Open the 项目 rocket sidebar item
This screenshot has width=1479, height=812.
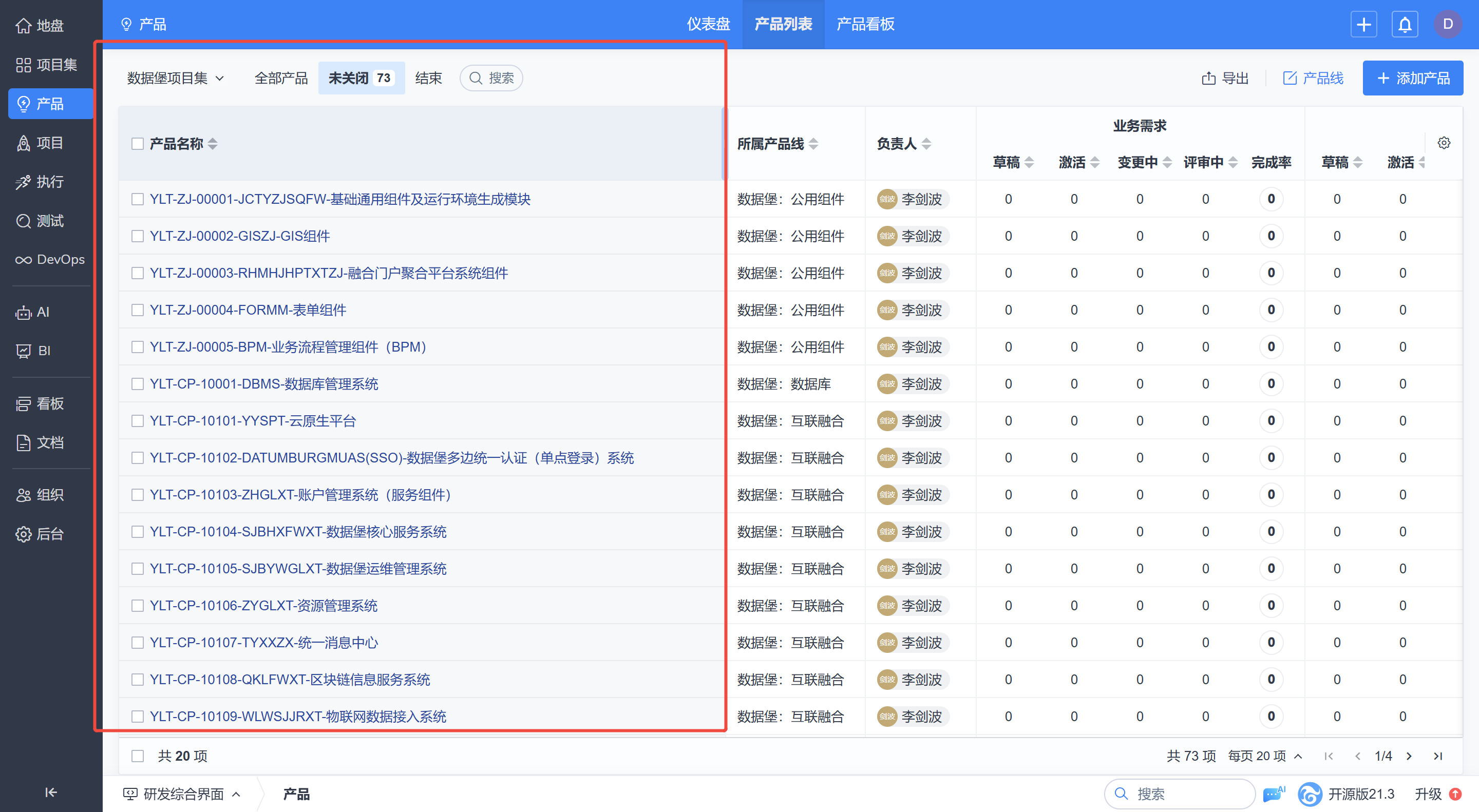(x=39, y=143)
